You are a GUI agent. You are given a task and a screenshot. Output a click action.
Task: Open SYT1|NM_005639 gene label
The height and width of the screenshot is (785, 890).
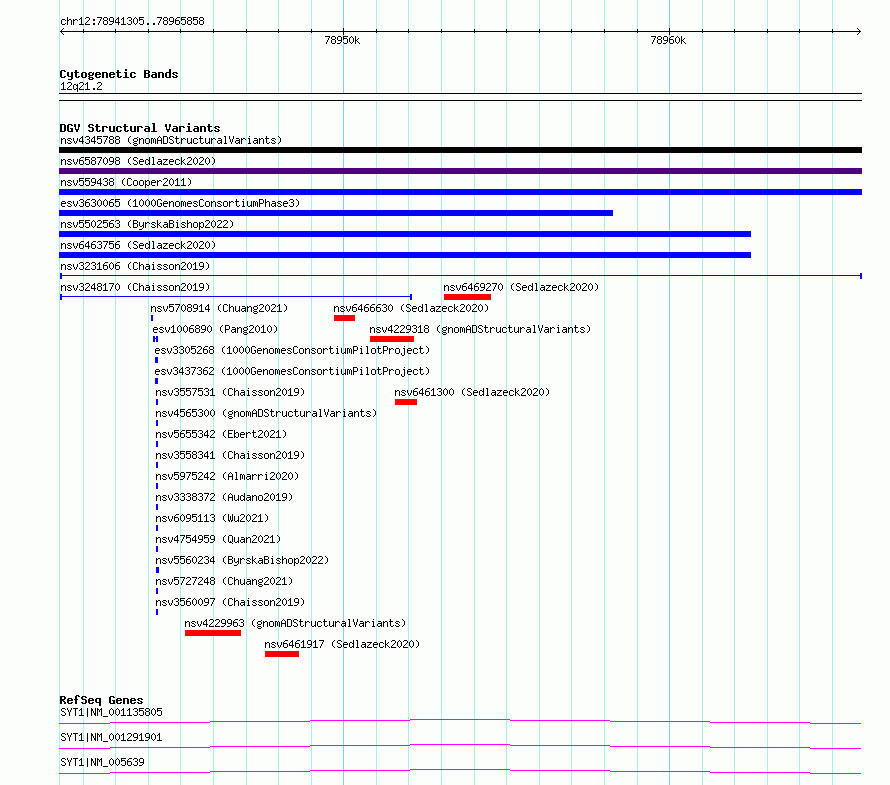pyautogui.click(x=102, y=762)
